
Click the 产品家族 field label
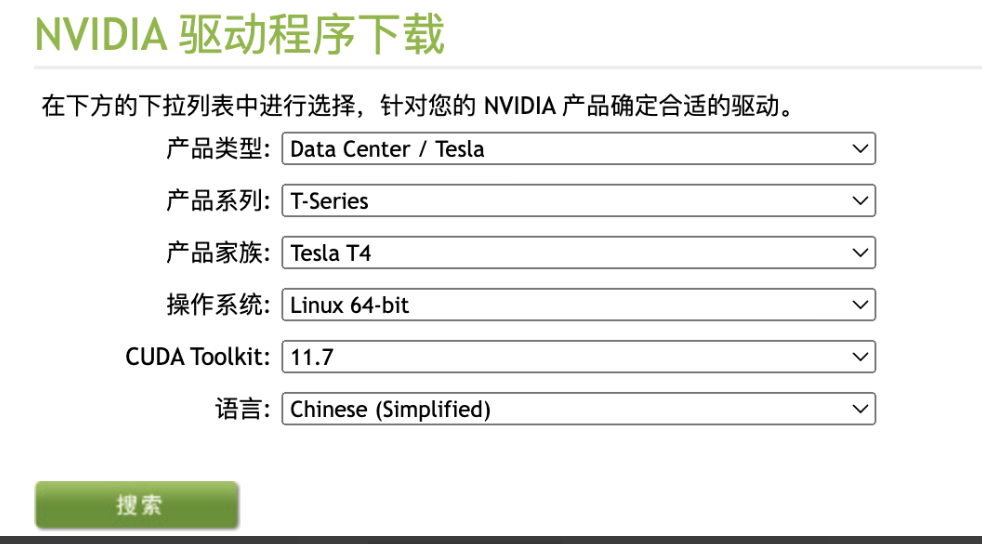coord(217,253)
